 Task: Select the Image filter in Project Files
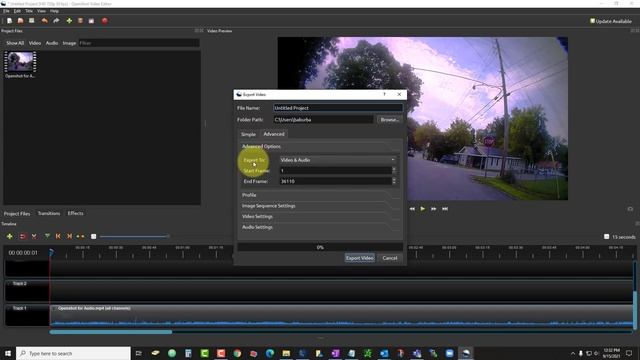coord(69,43)
